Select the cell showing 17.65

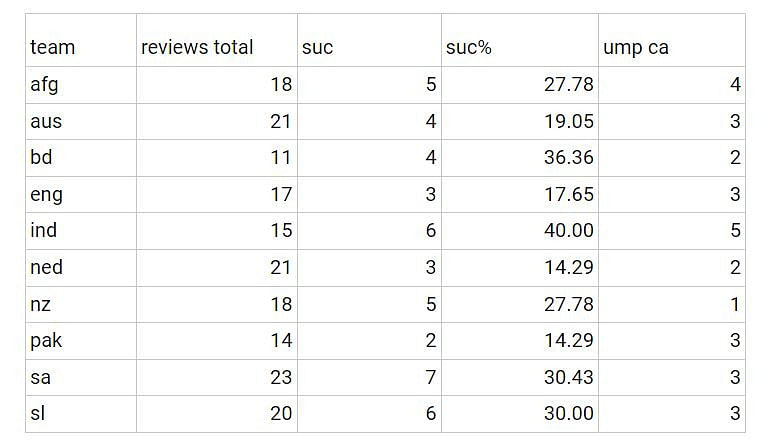tap(520, 195)
